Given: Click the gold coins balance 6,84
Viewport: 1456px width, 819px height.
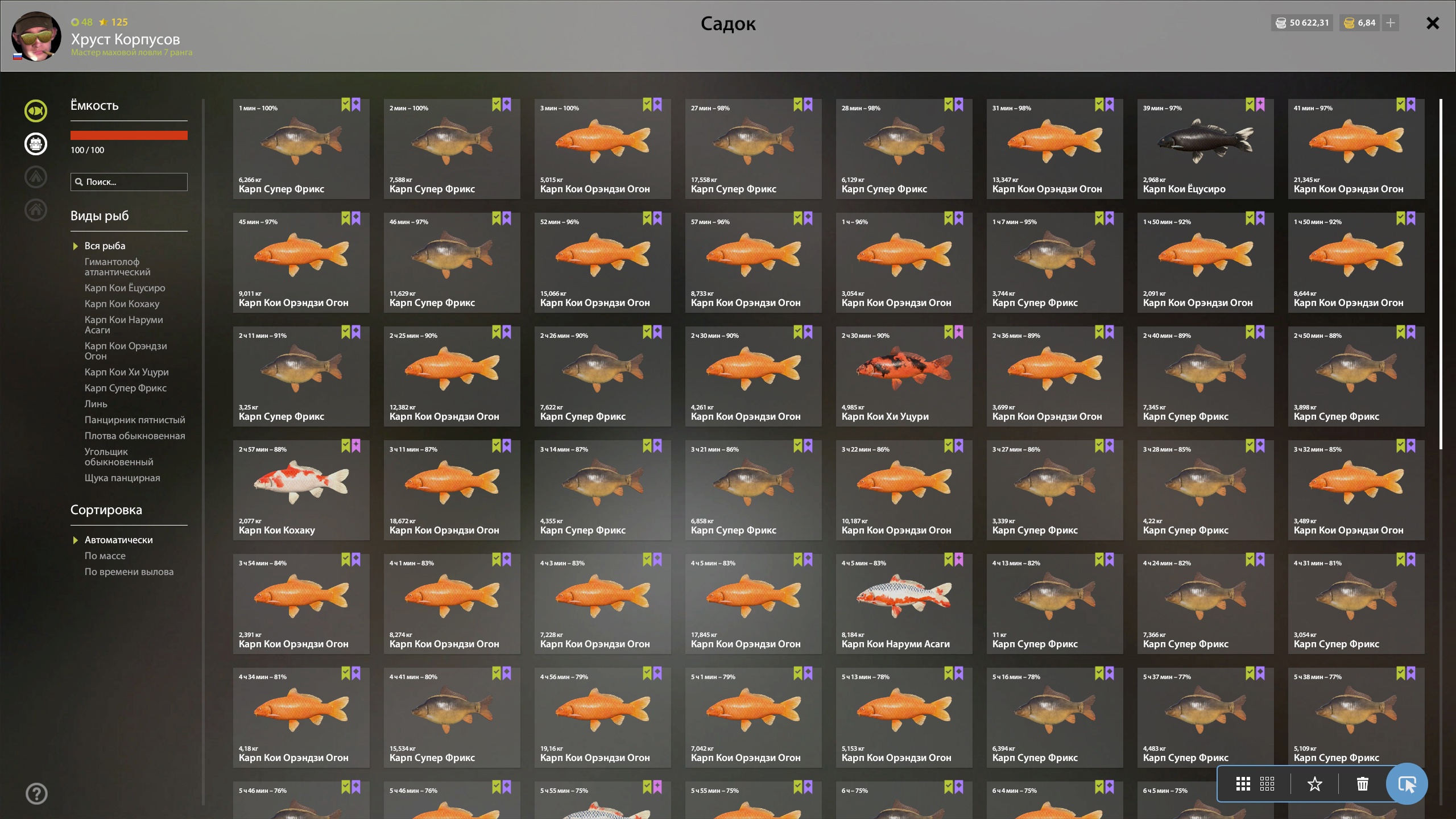Looking at the screenshot, I should (1359, 23).
